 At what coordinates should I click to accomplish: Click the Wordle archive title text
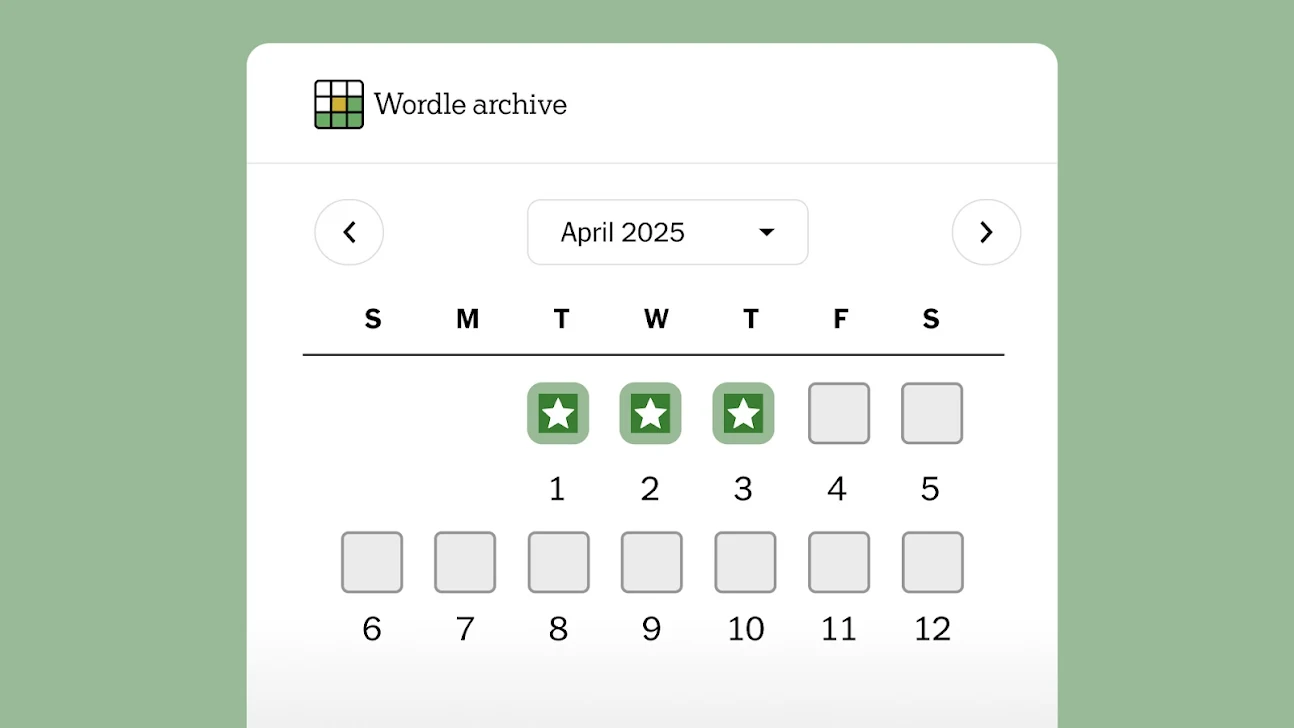[470, 104]
